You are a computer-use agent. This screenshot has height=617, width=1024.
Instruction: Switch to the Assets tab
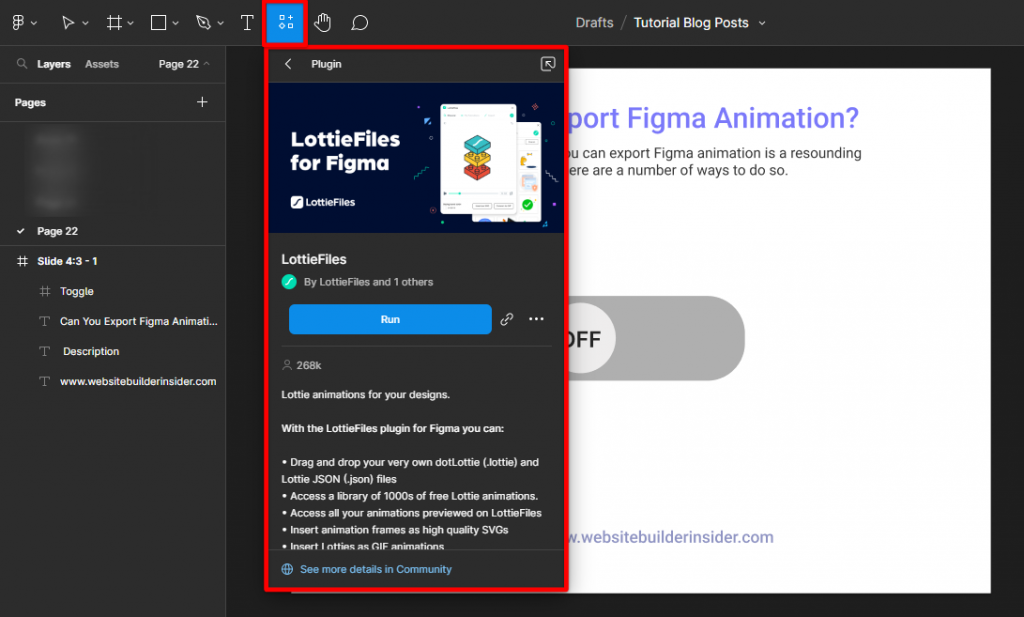(101, 63)
